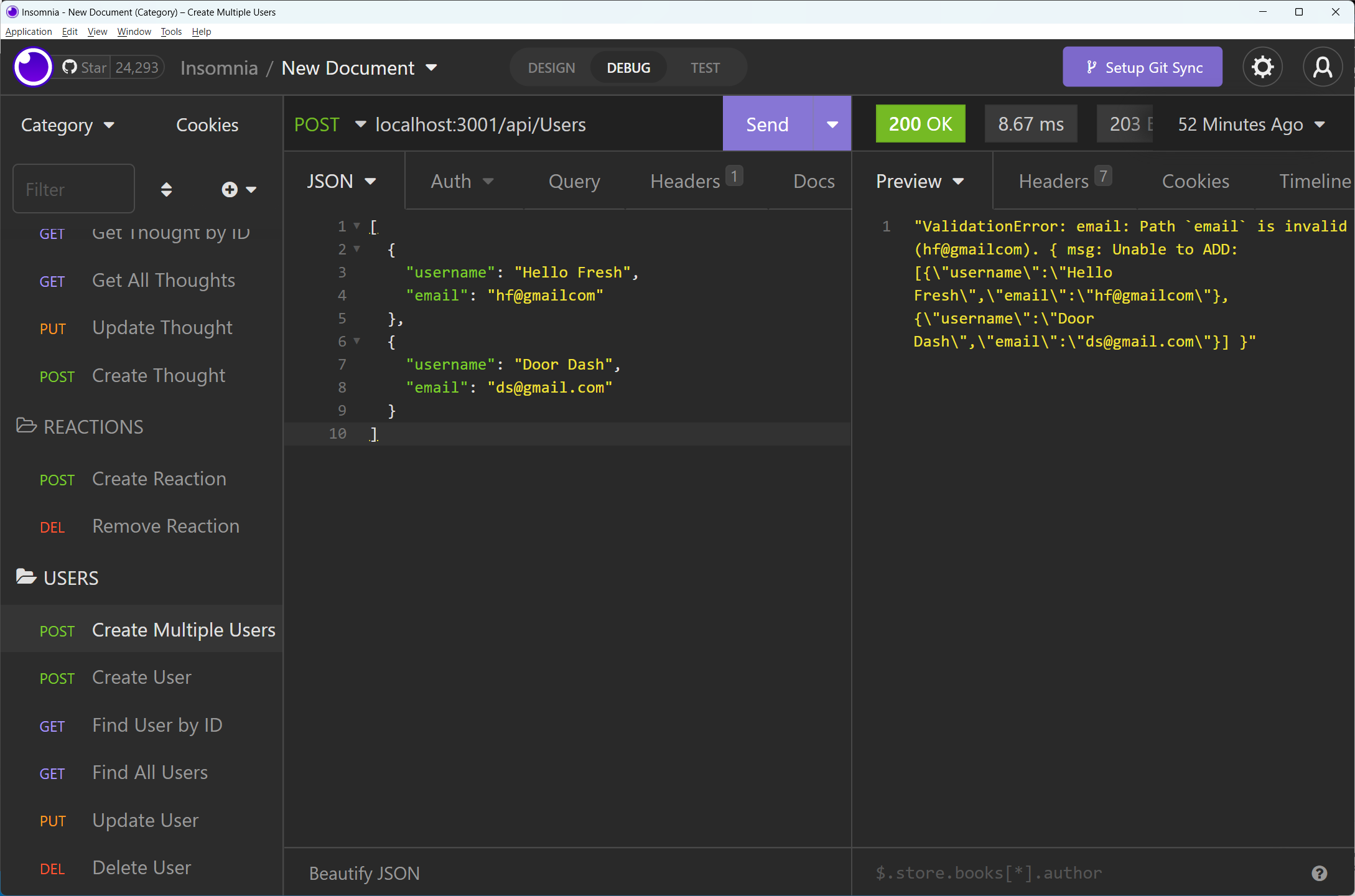Click the 24,293 star count
The width and height of the screenshot is (1355, 896).
click(137, 67)
